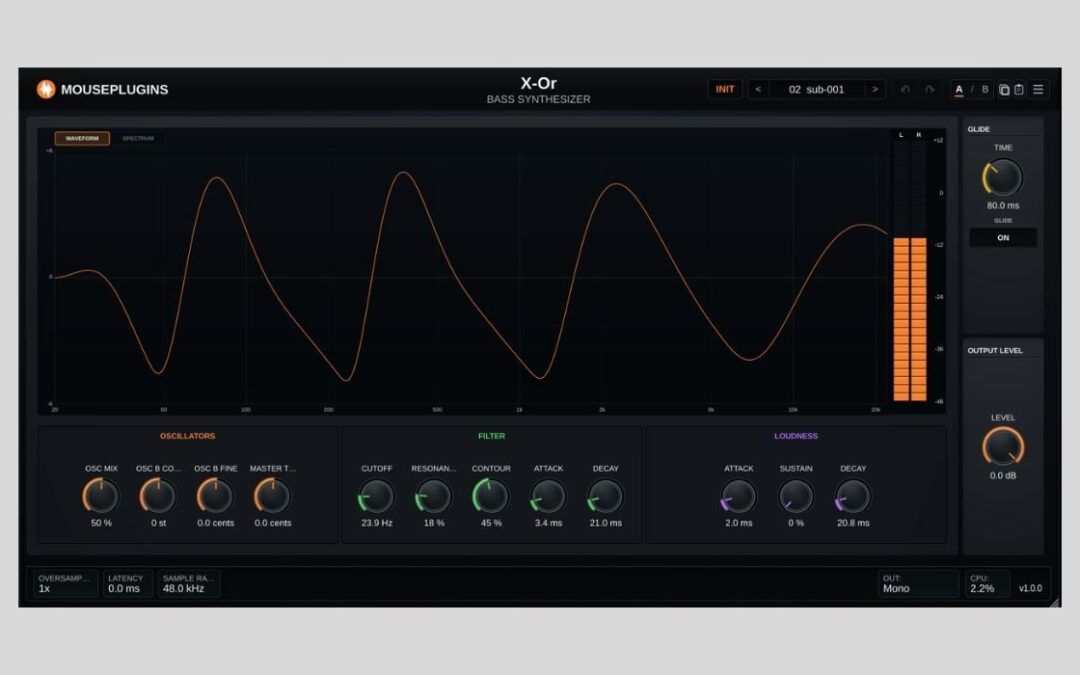1080x675 pixels.
Task: Click the OSCILLATORS section header
Action: pyautogui.click(x=187, y=436)
